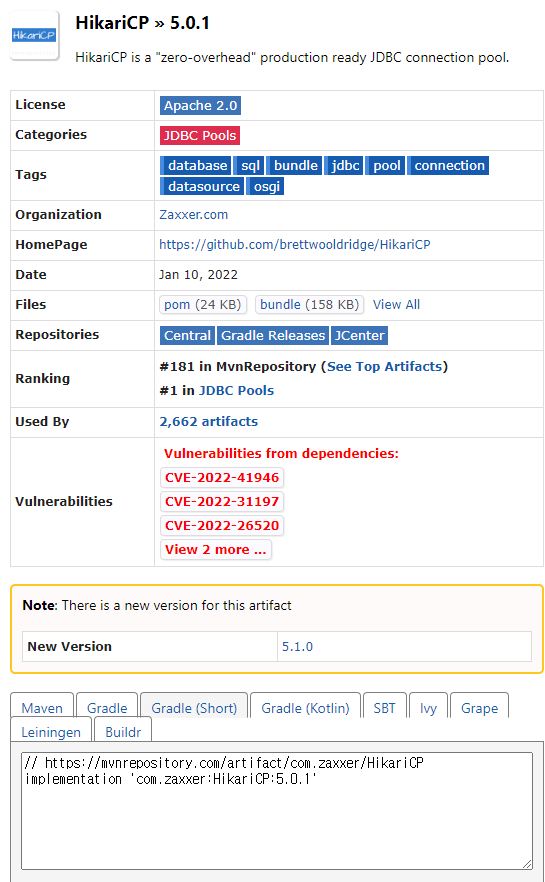Open CVE-2022-26520 vulnerability
The height and width of the screenshot is (882, 545).
coord(222,526)
